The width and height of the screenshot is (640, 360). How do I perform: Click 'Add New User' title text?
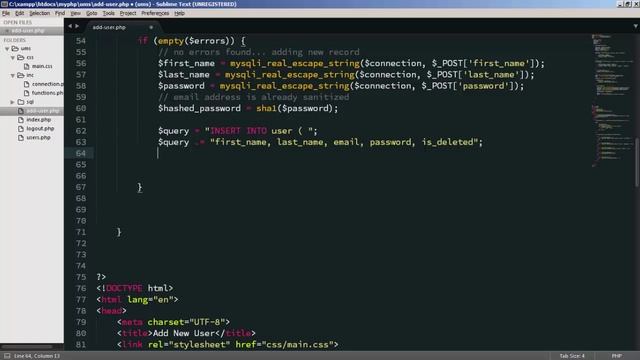click(x=184, y=333)
